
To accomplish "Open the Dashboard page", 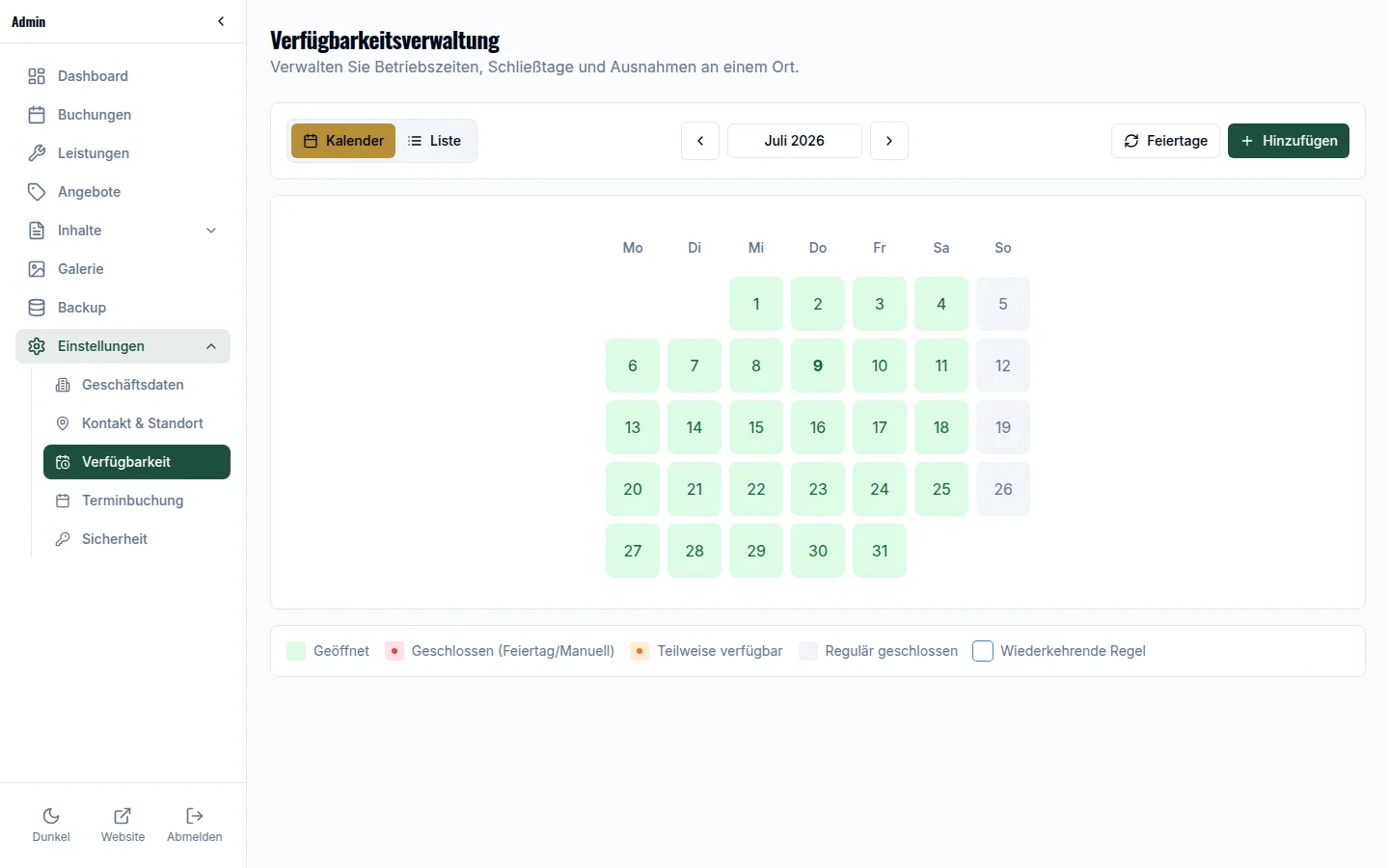I will (123, 76).
